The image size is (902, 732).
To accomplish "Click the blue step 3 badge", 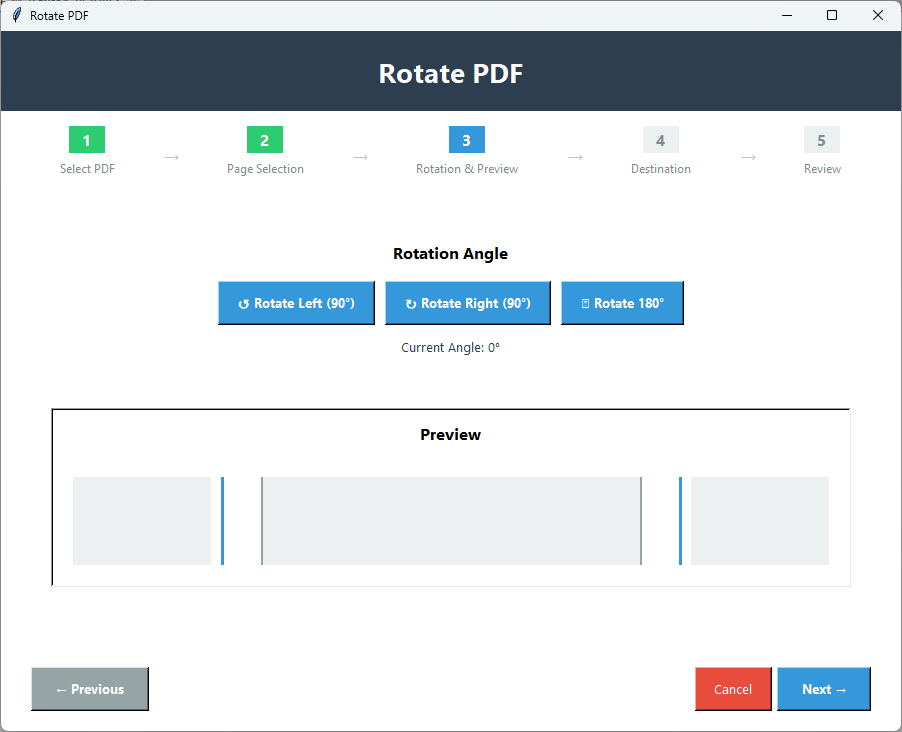I will click(x=466, y=140).
